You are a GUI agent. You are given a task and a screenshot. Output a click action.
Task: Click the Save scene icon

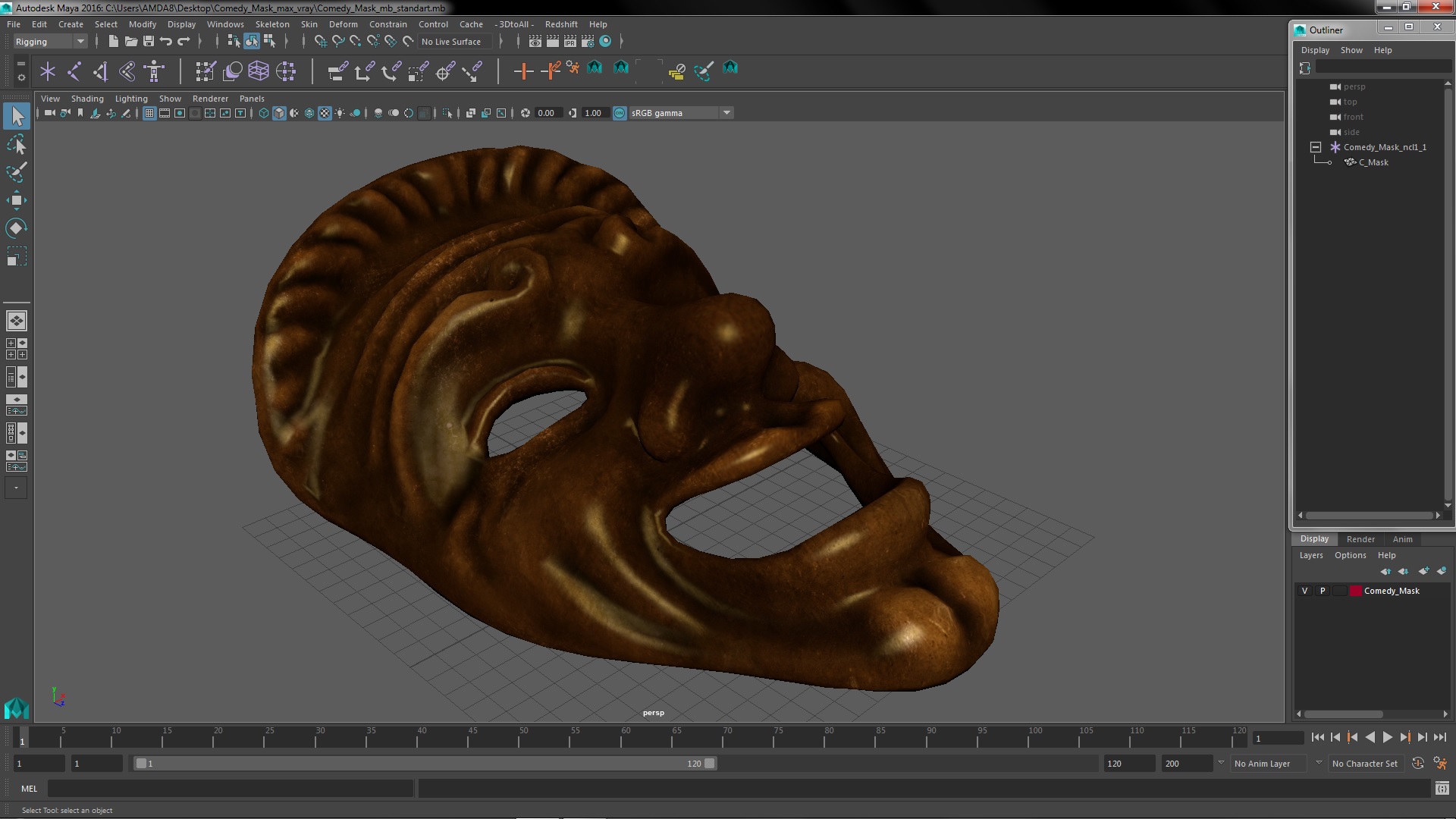(149, 41)
